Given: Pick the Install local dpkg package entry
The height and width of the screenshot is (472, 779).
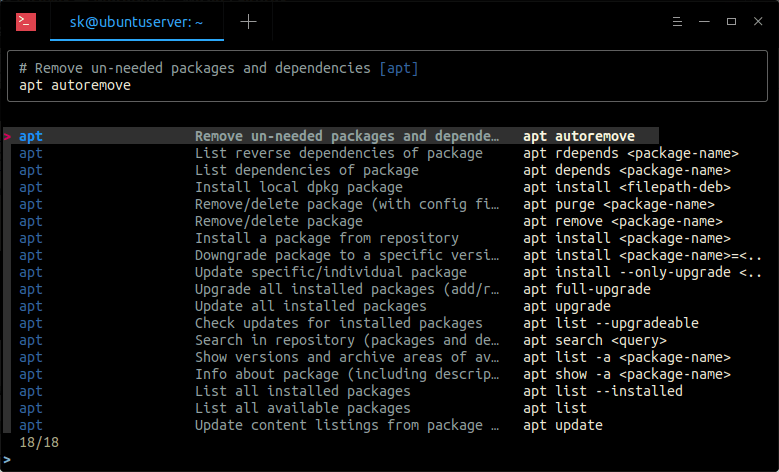Looking at the screenshot, I should pos(298,187).
